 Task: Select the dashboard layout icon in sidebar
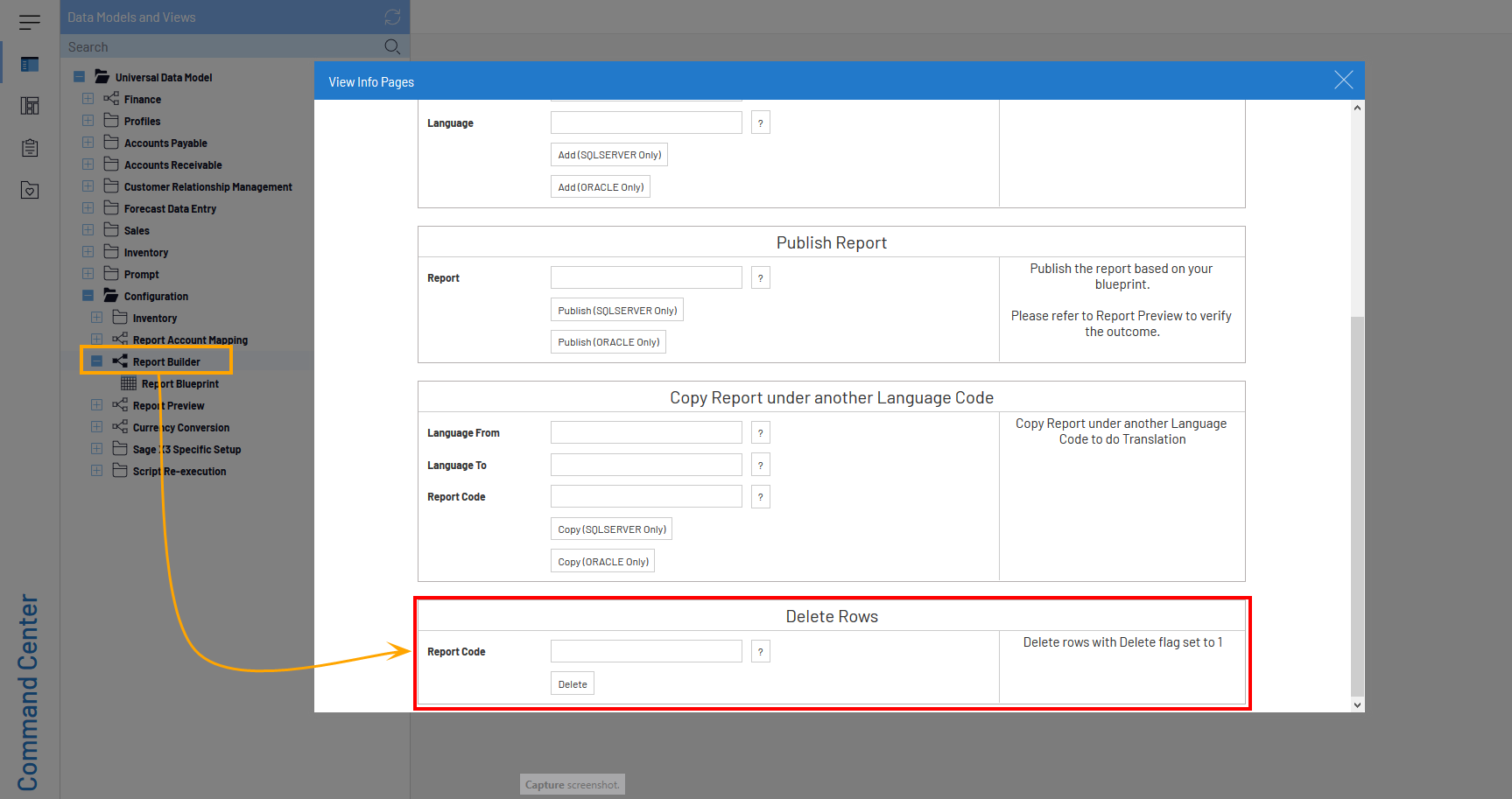[x=30, y=106]
